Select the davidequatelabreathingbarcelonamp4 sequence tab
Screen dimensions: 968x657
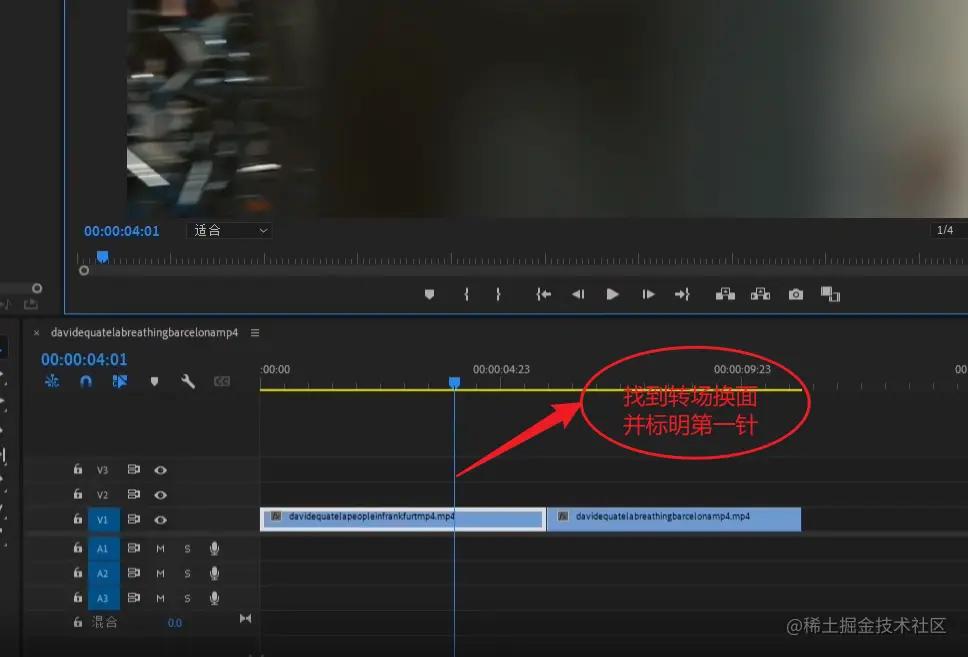tap(144, 333)
